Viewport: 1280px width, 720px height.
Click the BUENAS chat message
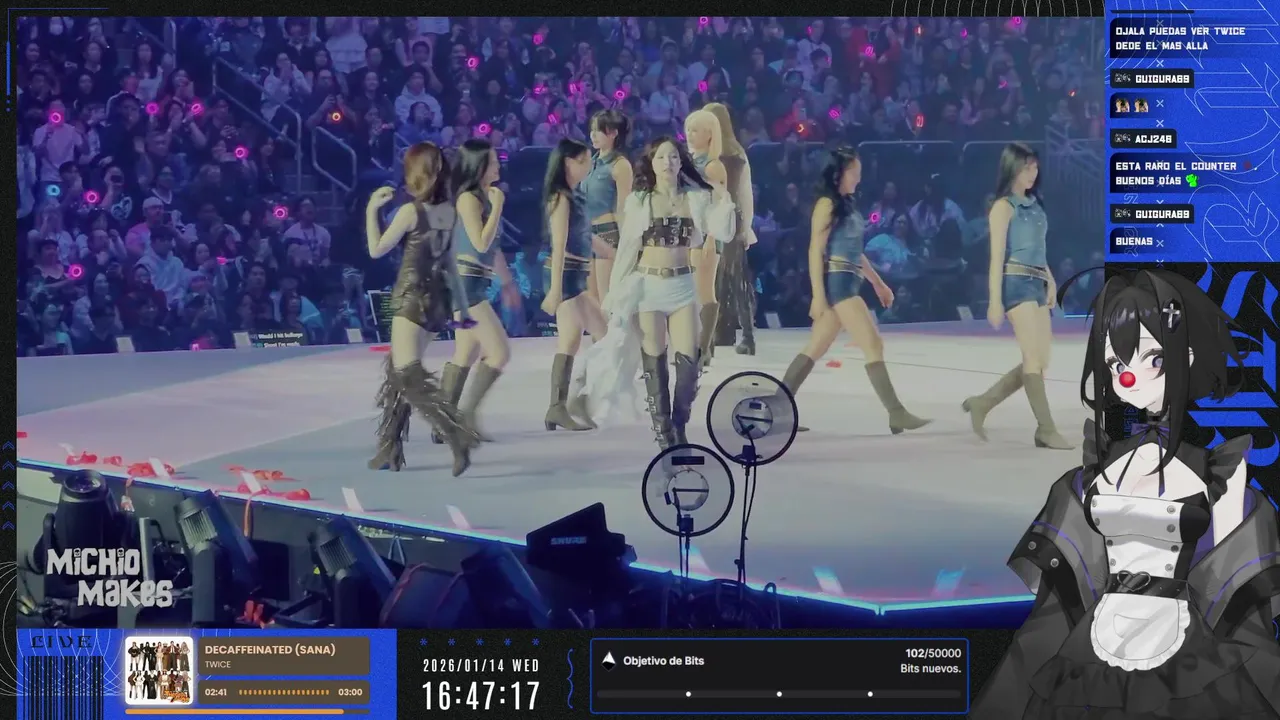(1134, 242)
